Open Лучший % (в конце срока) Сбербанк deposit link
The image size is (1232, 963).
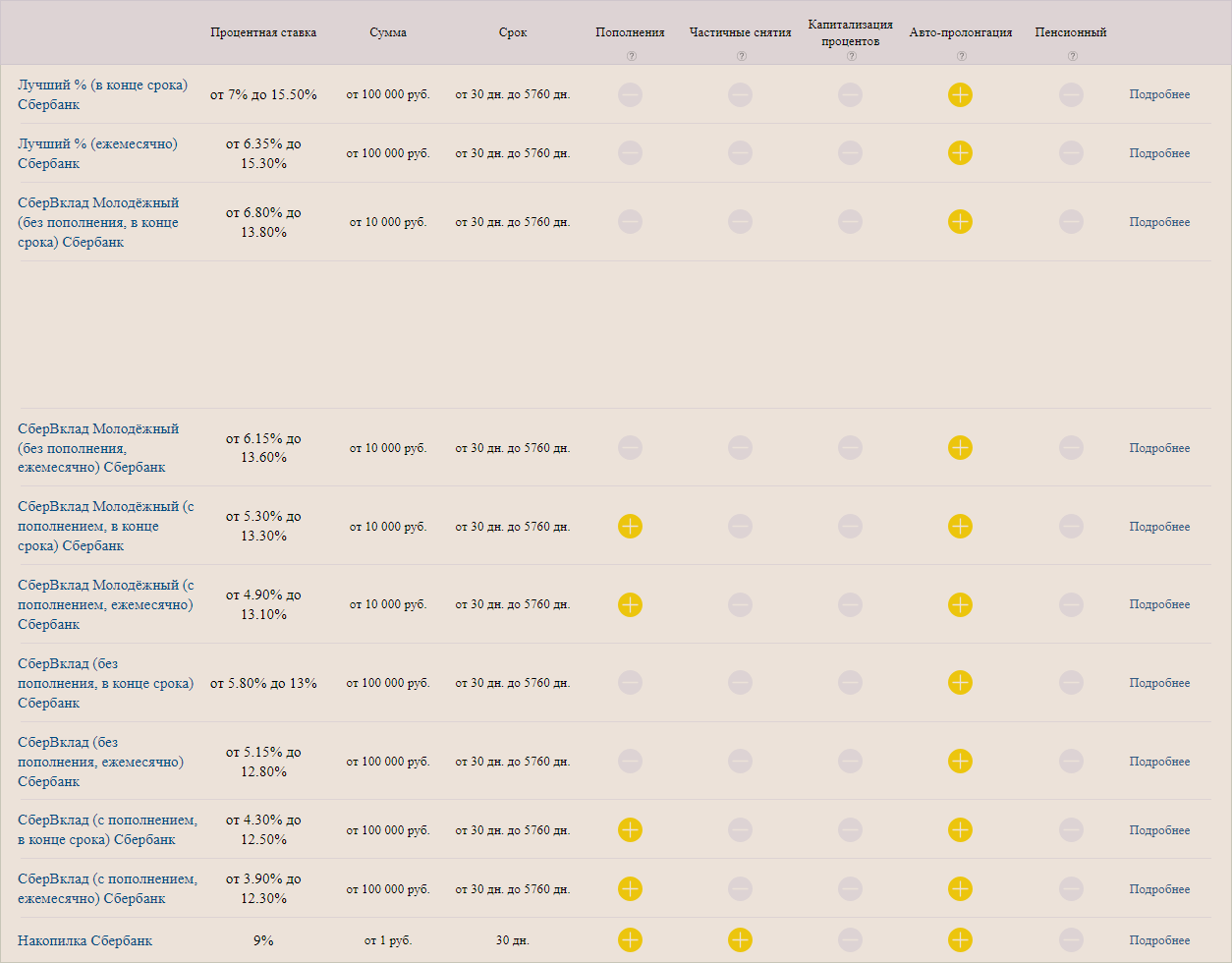coord(102,94)
